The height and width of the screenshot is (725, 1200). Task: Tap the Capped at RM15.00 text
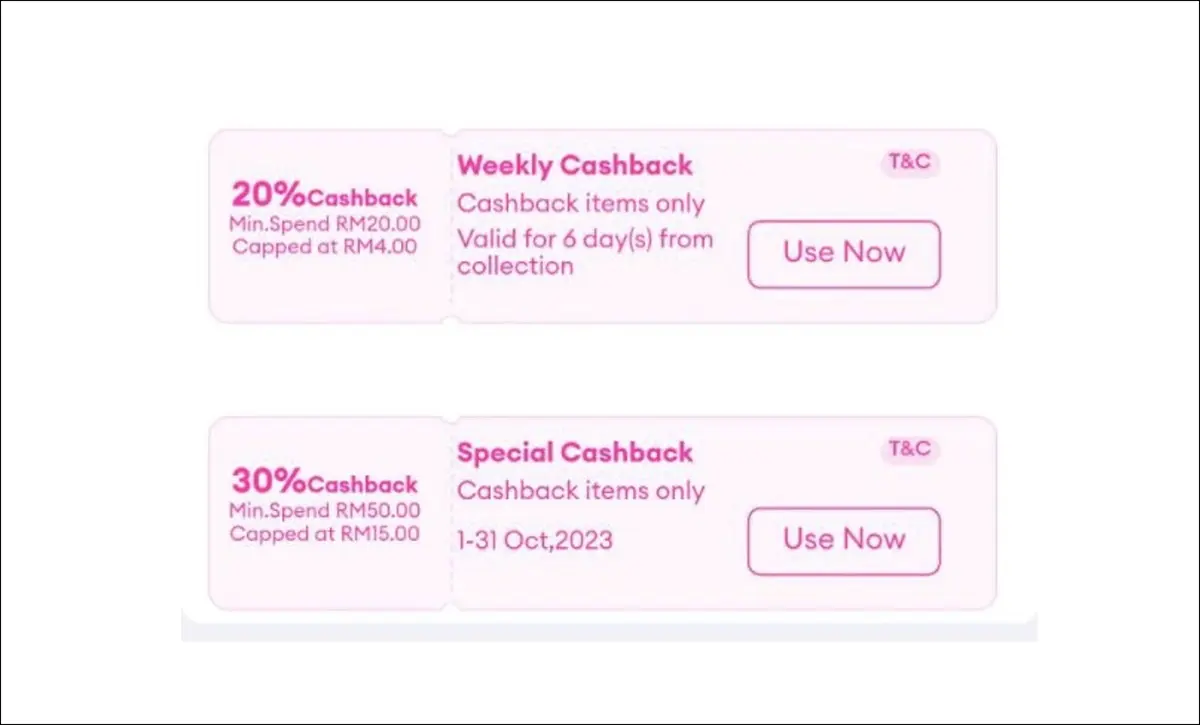coord(325,533)
